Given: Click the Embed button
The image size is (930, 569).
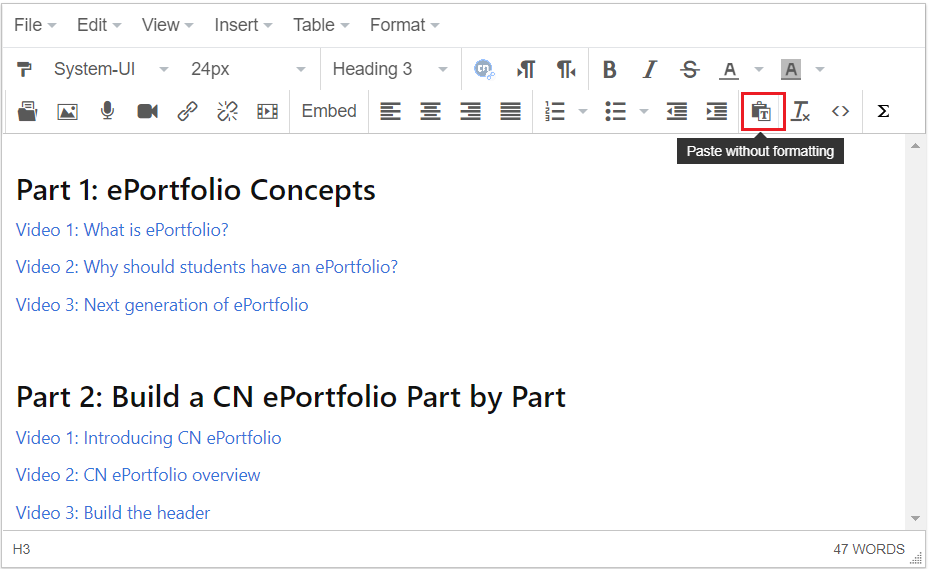Looking at the screenshot, I should coord(329,111).
